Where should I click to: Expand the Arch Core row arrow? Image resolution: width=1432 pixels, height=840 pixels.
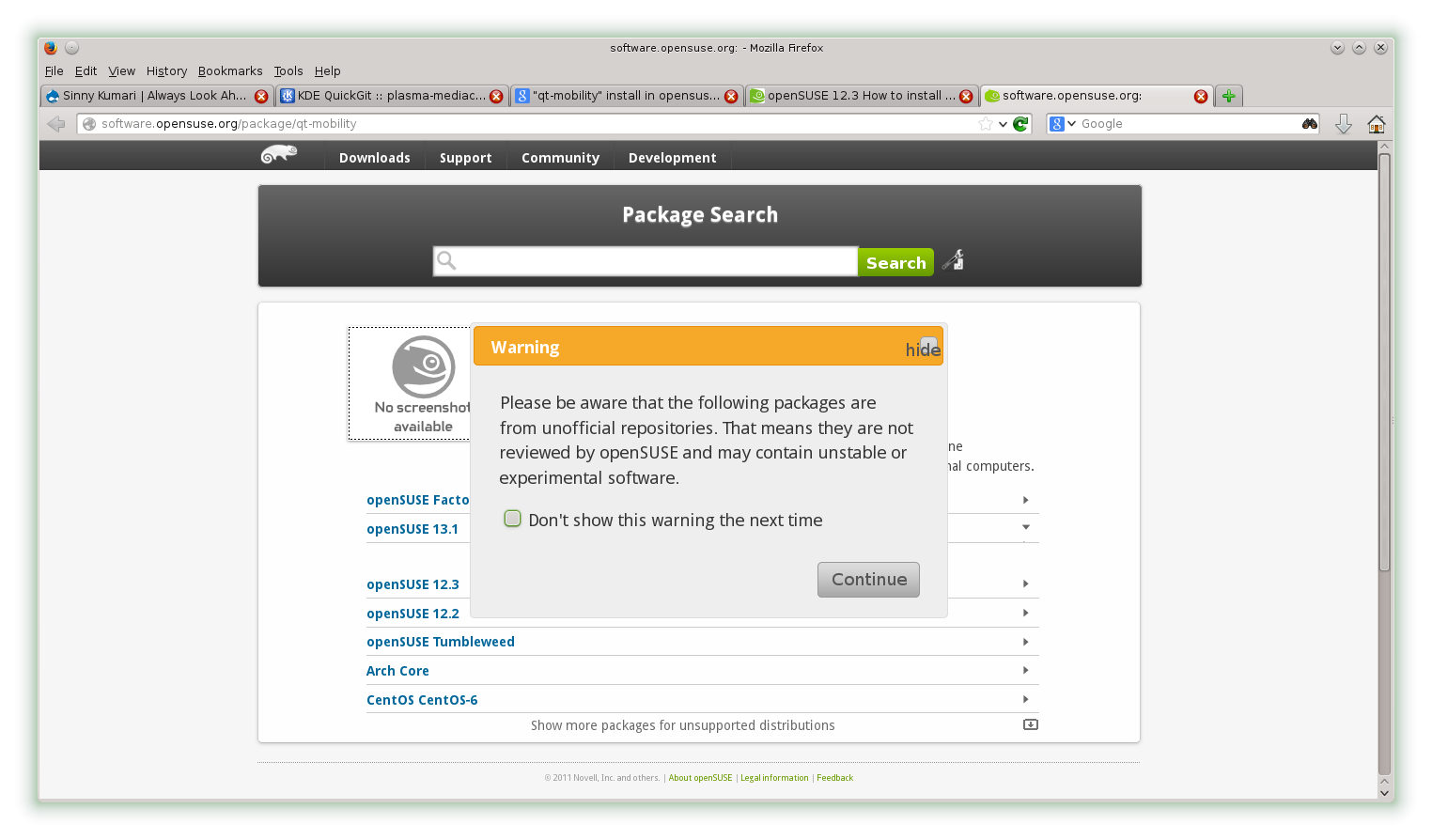pyautogui.click(x=1026, y=670)
